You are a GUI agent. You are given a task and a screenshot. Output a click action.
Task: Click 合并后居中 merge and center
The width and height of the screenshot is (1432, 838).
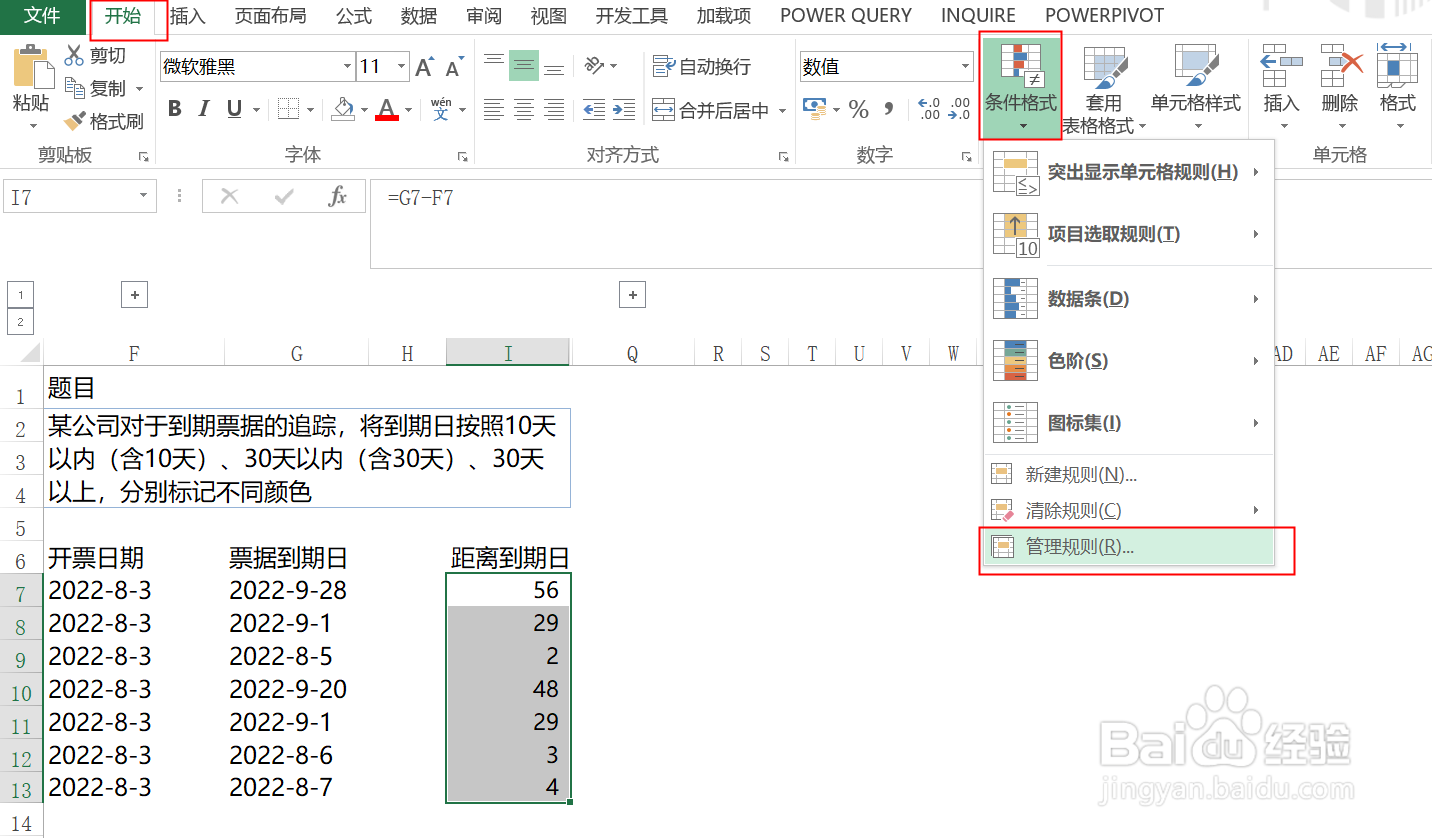(x=712, y=110)
